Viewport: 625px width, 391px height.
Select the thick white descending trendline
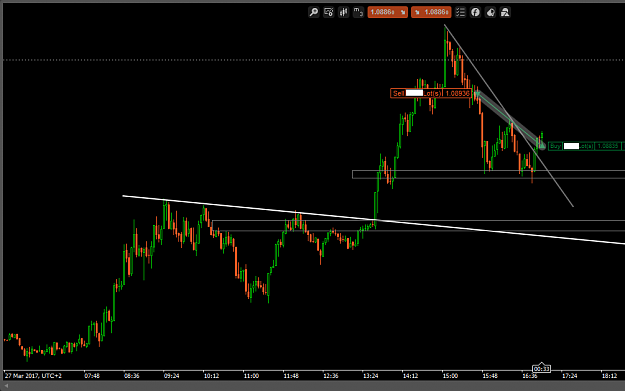click(373, 220)
